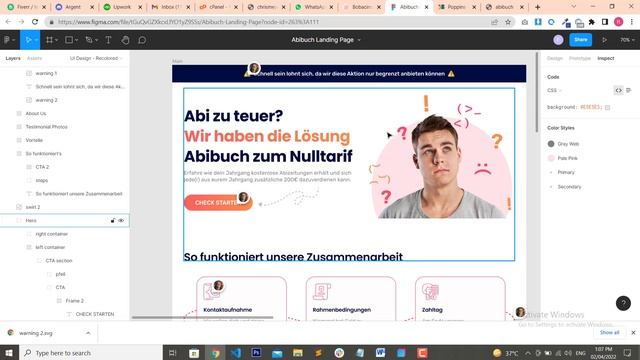The width and height of the screenshot is (640, 360).
Task: Click the lock icon on Hero layer
Action: [113, 220]
